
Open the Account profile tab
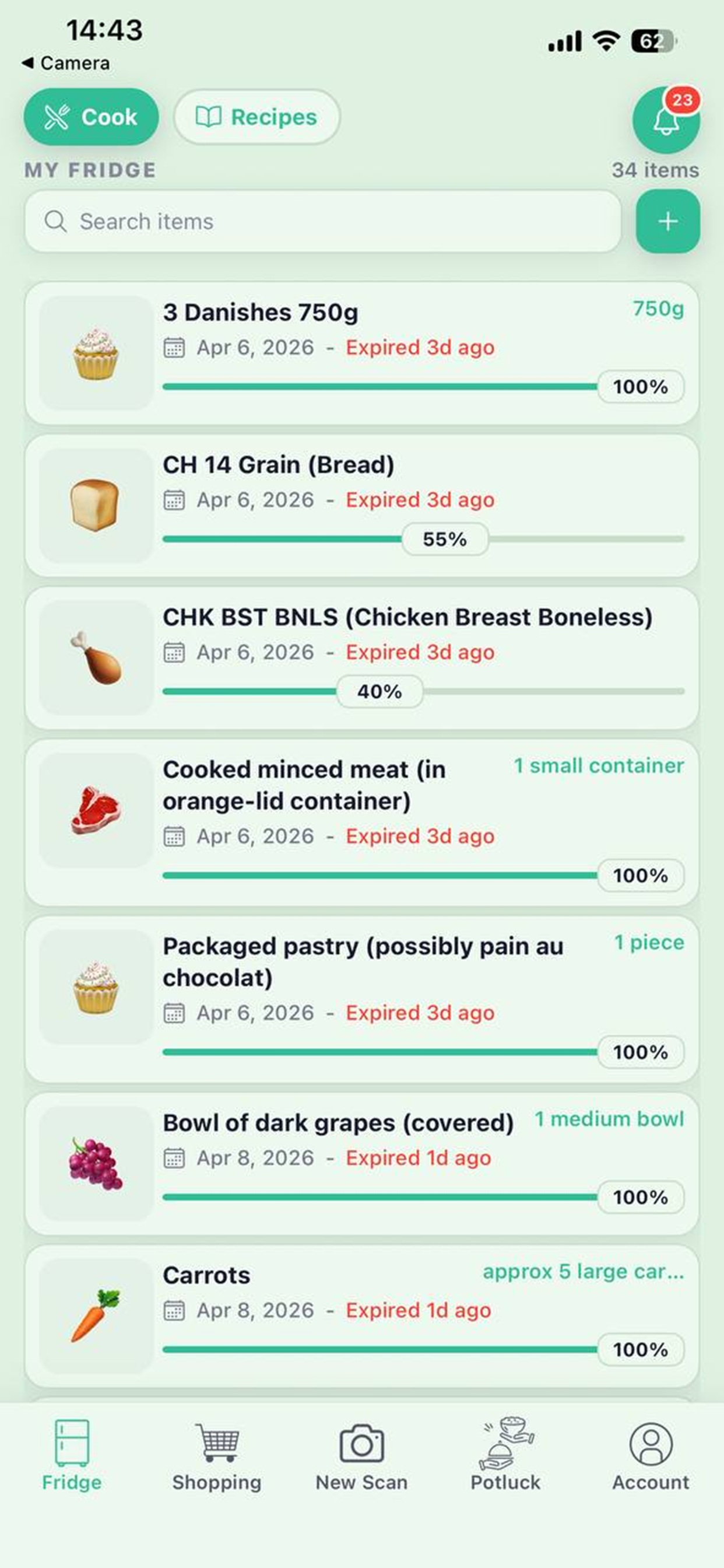pos(651,1455)
